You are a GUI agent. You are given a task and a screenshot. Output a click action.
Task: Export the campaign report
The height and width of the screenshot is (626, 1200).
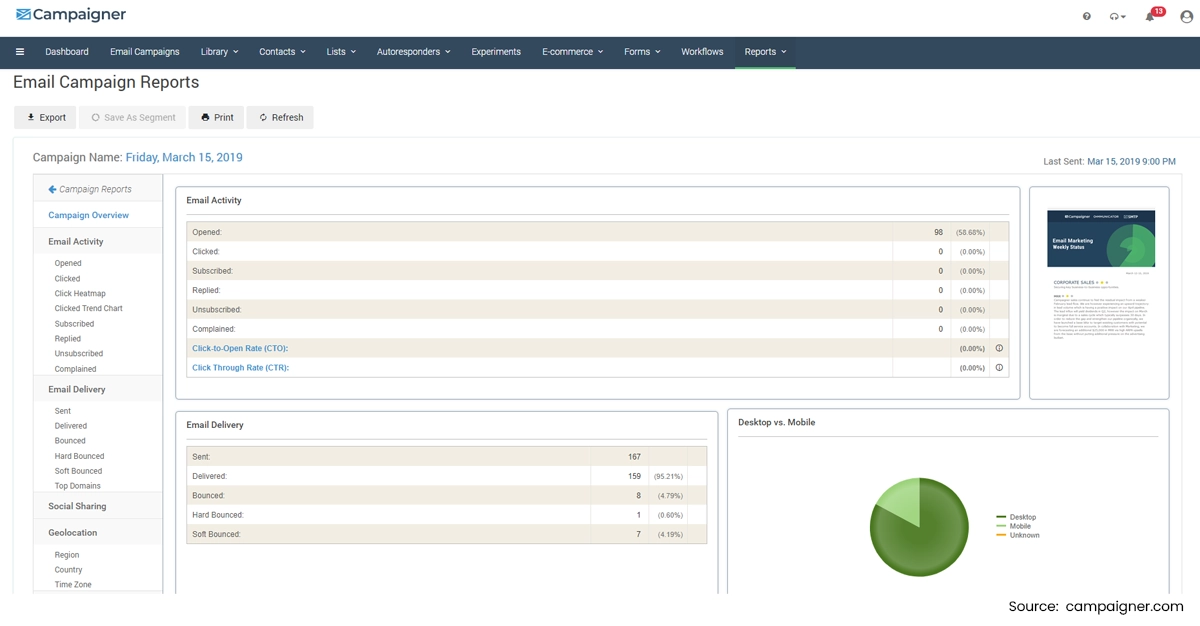pos(45,117)
